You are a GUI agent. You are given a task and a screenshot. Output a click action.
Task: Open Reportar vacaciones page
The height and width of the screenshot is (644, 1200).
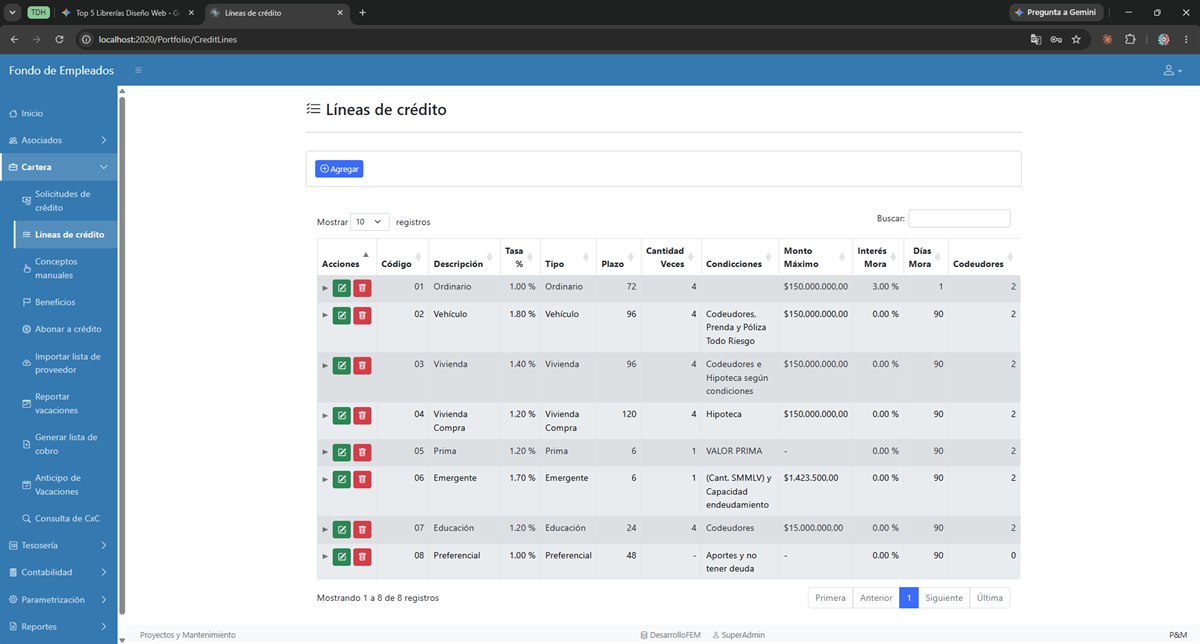coord(65,403)
